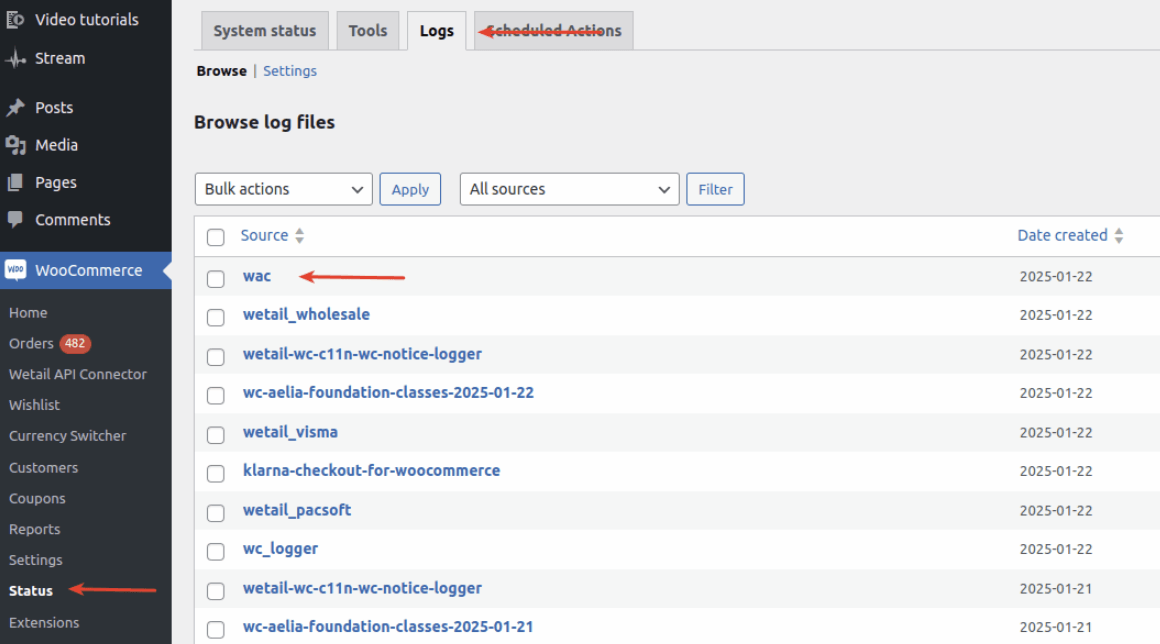
Task: Click the Video tutorials icon in sidebar
Action: point(15,19)
